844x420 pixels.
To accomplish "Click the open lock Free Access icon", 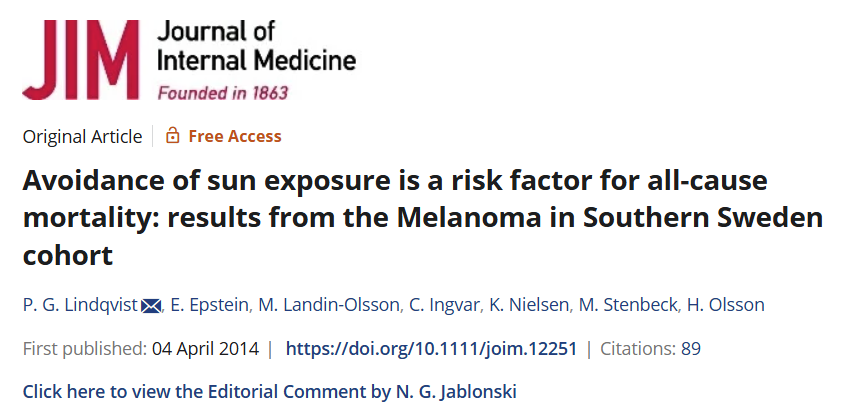I will tap(172, 136).
